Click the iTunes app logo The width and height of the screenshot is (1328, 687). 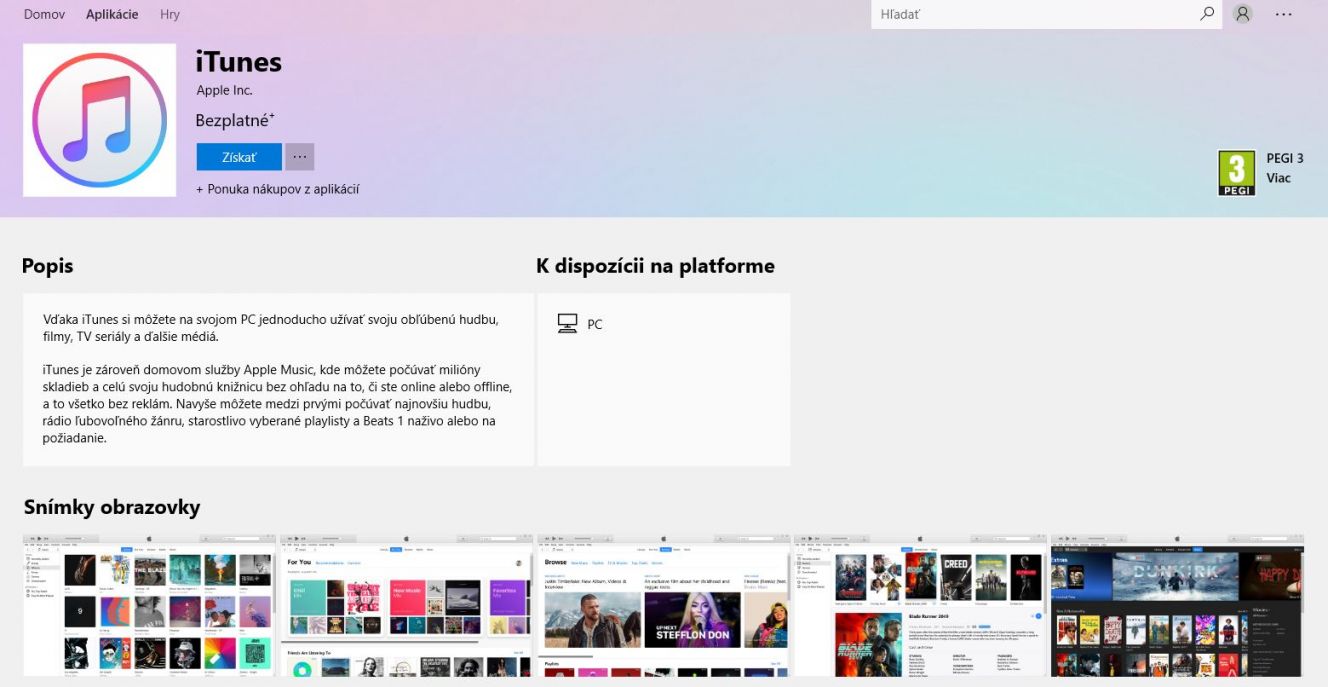pyautogui.click(x=99, y=120)
